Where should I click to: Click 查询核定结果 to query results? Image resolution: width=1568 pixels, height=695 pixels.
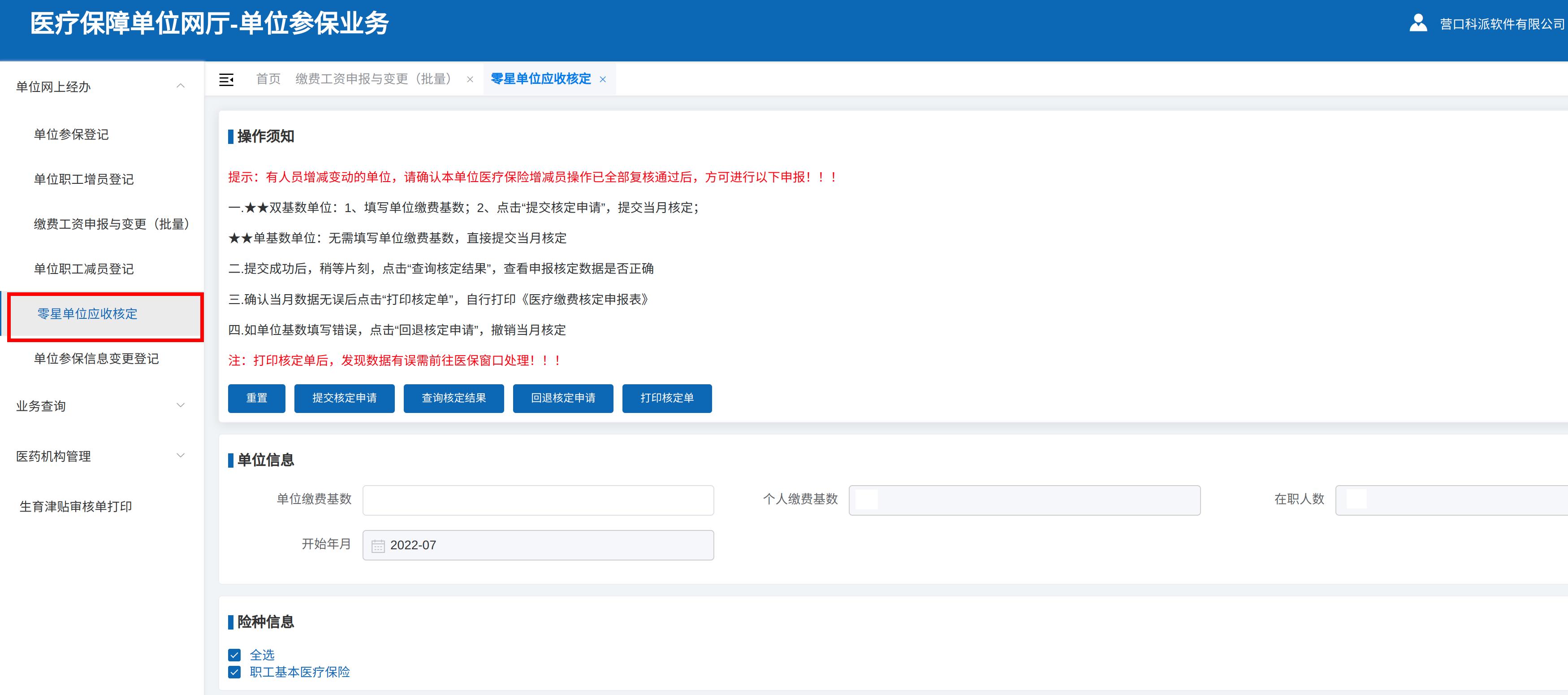click(x=454, y=398)
